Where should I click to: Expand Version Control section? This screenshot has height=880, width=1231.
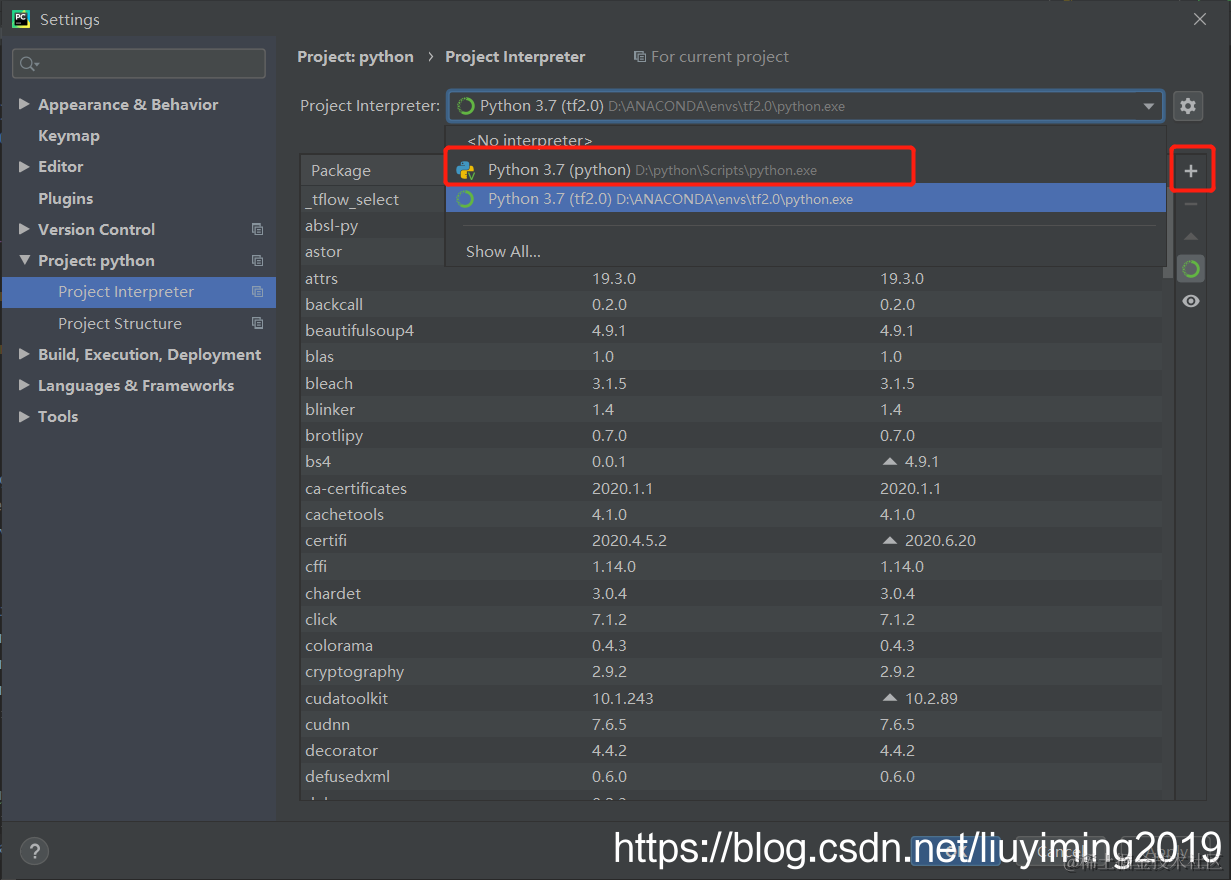point(24,229)
